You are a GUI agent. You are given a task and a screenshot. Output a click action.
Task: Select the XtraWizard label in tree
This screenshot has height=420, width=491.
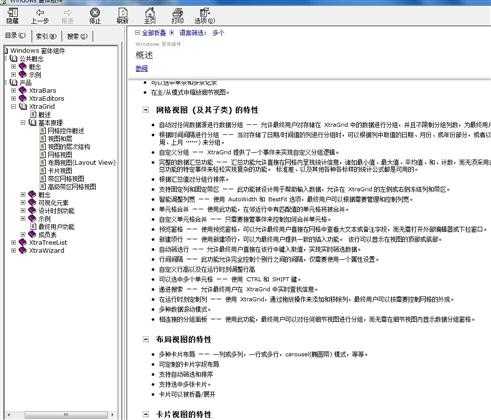click(x=46, y=250)
